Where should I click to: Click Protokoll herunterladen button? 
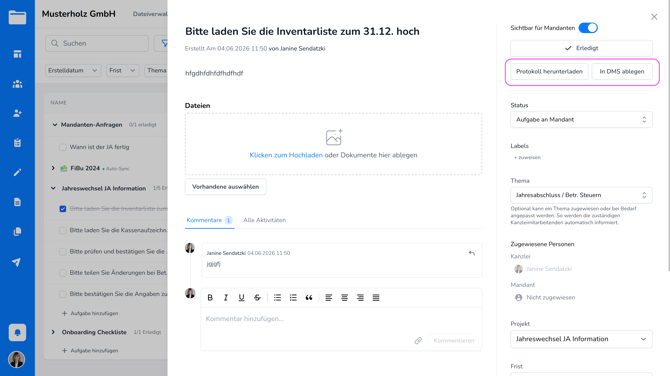(x=549, y=71)
